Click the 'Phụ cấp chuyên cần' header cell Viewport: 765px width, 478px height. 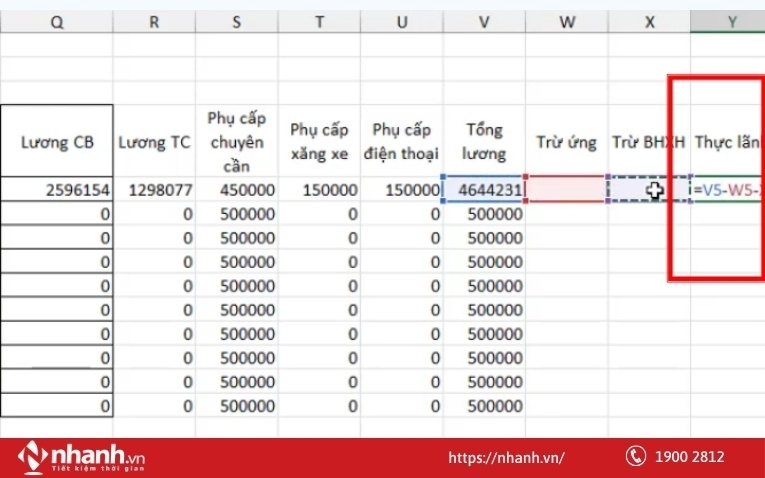point(236,141)
